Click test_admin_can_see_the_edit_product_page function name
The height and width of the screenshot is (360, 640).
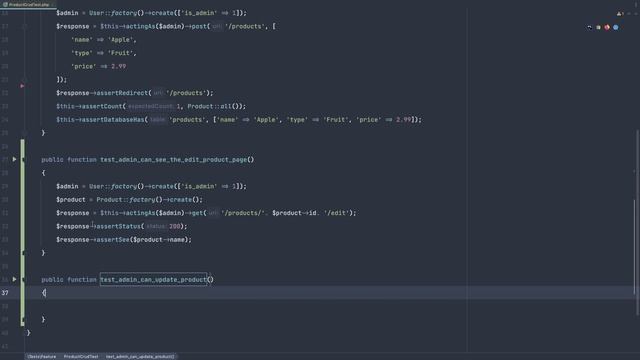[173, 160]
